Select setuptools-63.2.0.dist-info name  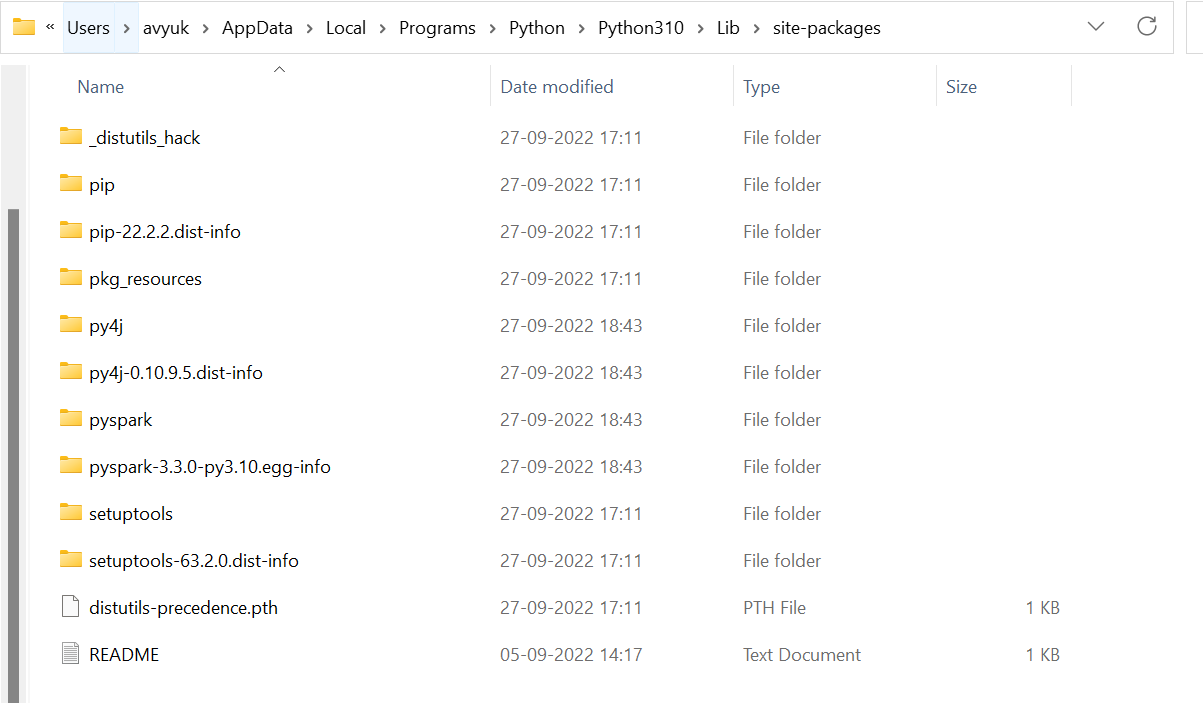pos(193,560)
